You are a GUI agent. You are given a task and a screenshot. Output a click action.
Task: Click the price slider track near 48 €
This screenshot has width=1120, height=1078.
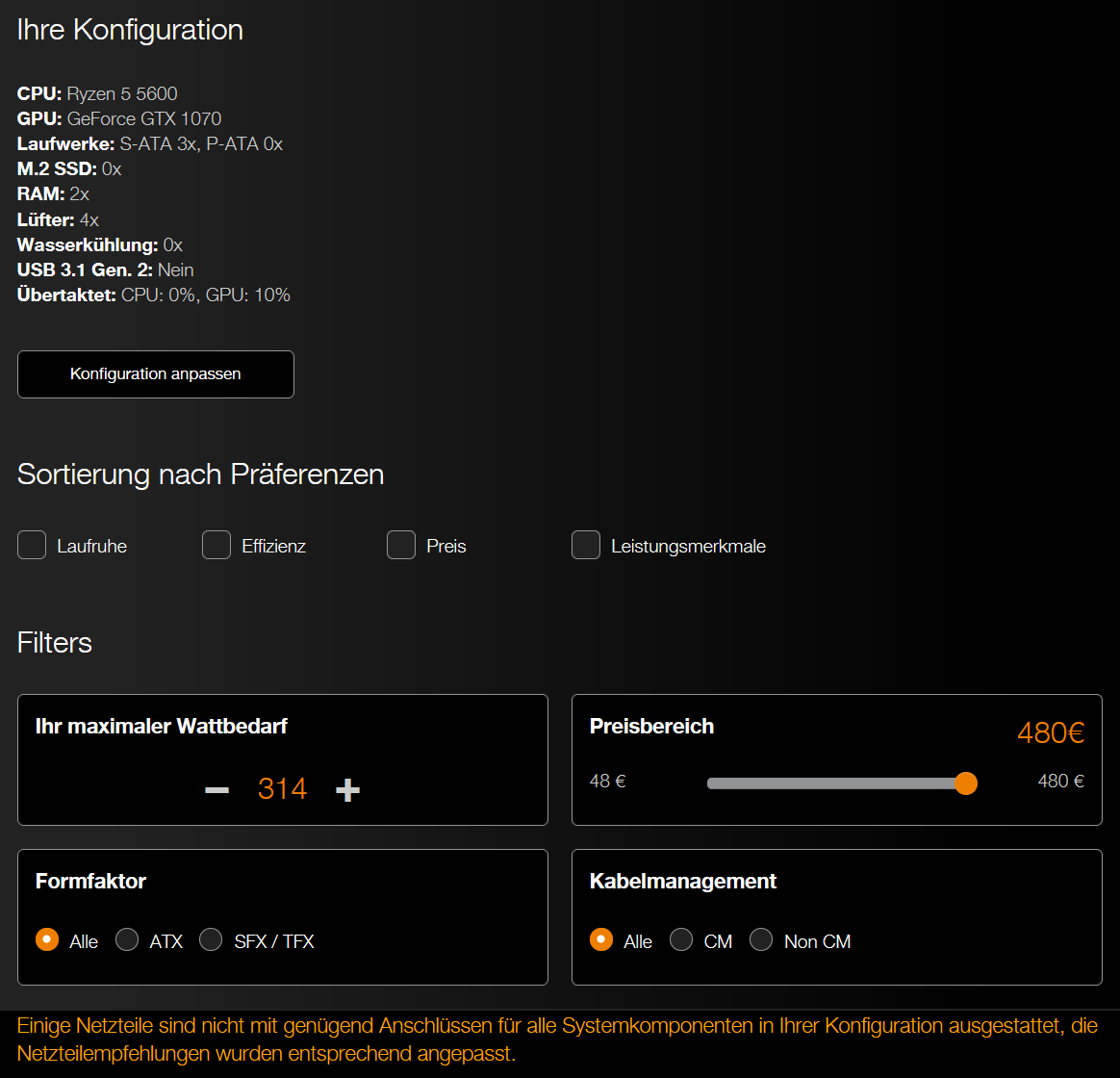[x=717, y=783]
